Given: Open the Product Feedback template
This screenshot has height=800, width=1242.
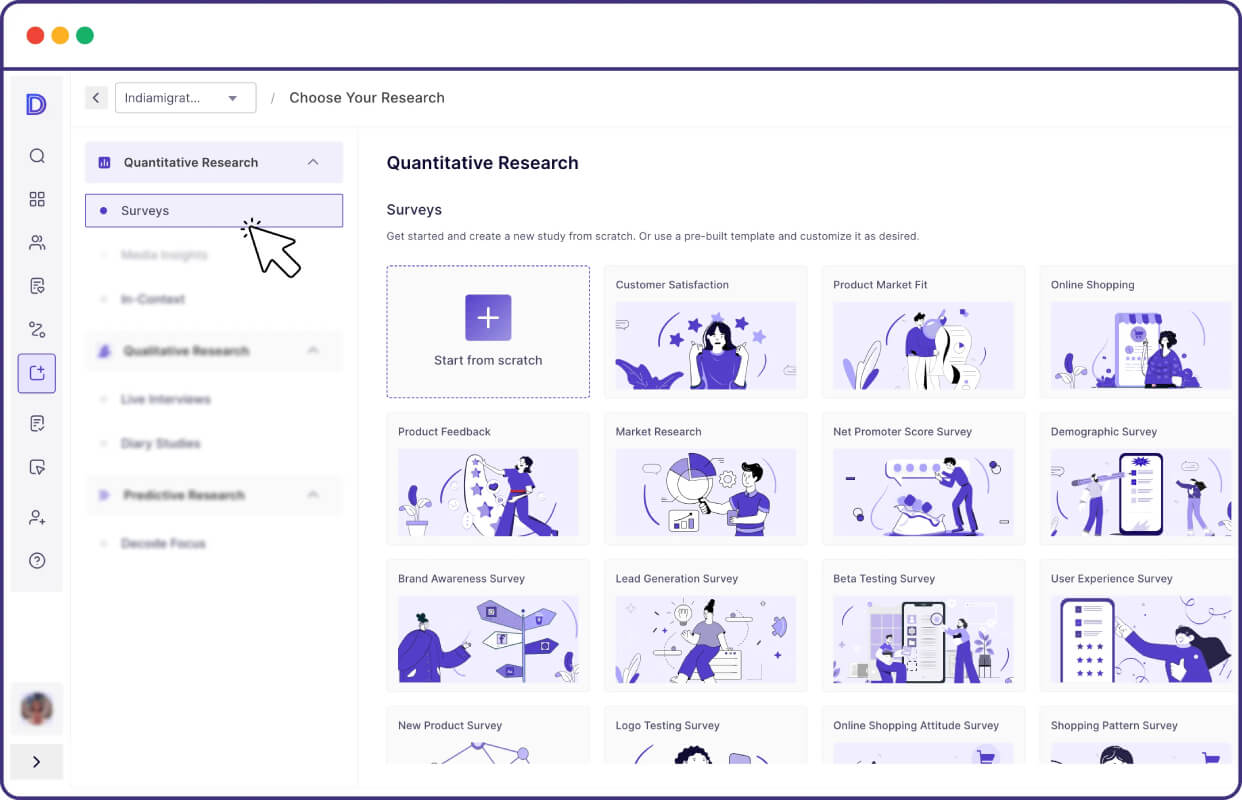Looking at the screenshot, I should click(x=488, y=479).
